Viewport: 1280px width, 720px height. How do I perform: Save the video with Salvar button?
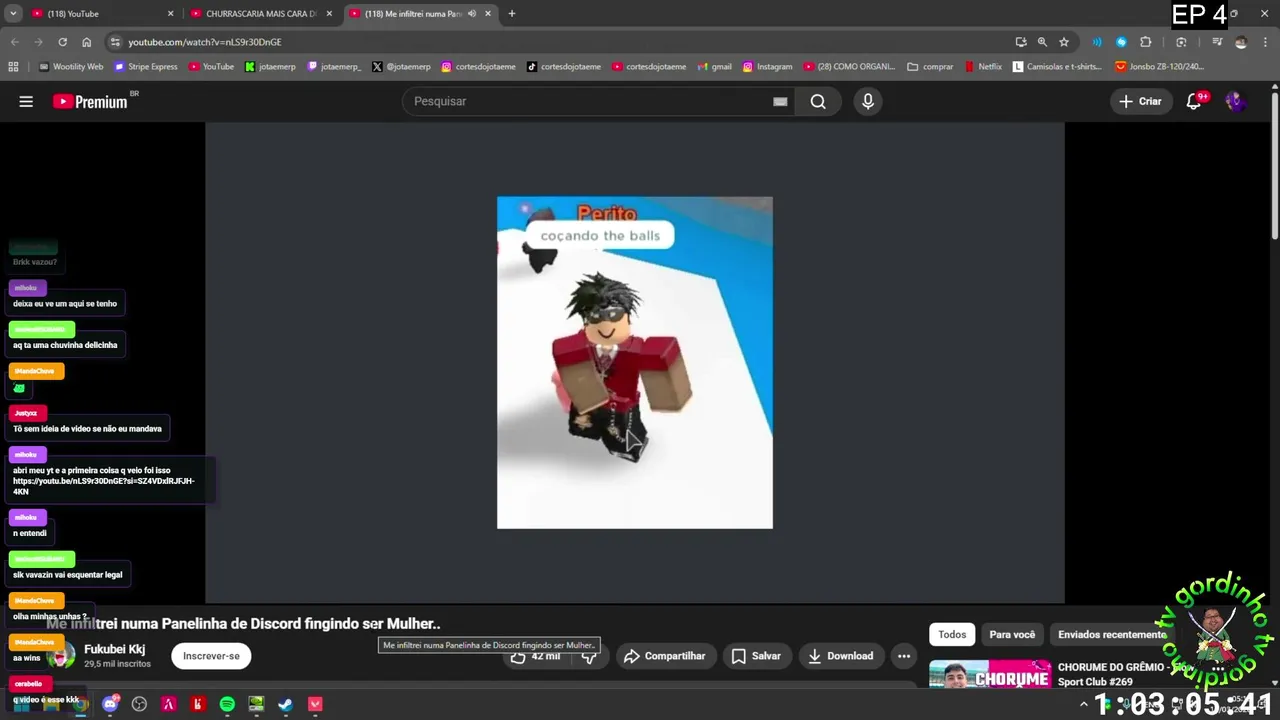coord(756,656)
